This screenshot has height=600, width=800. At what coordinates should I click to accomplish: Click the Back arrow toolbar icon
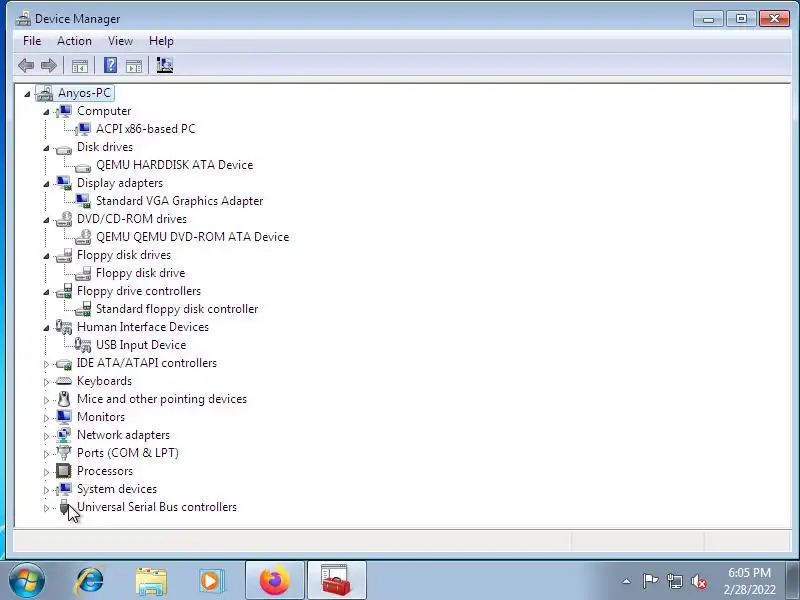[26, 65]
